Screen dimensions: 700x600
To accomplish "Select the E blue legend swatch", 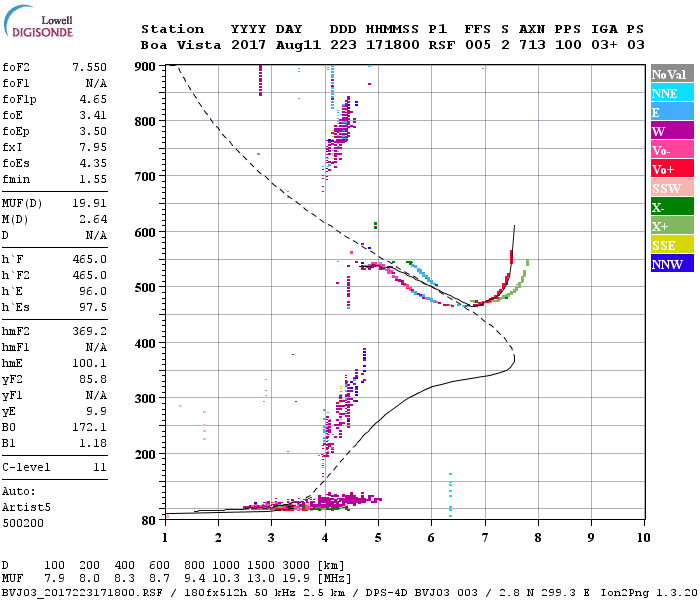I will pyautogui.click(x=672, y=112).
